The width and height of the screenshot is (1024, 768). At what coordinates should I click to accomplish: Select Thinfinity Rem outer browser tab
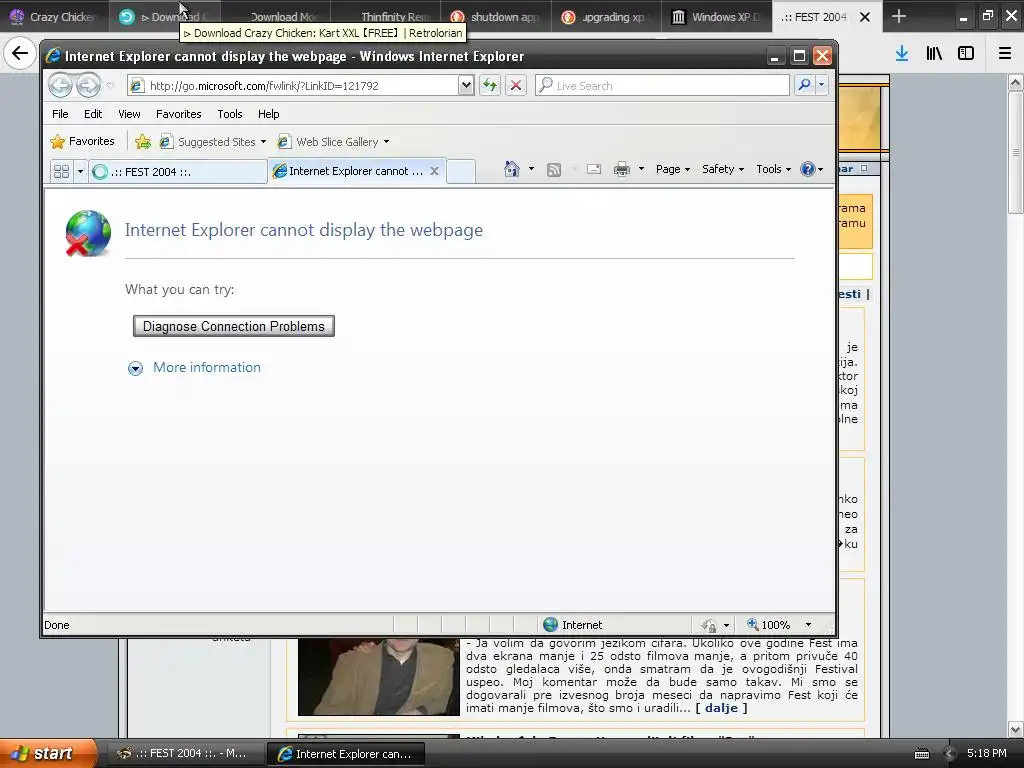tap(385, 16)
